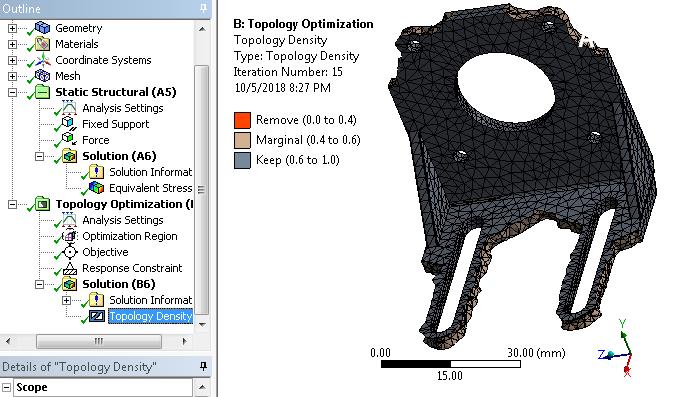Expand the Materials tree node
Screen dimensions: 677x397
point(12,44)
